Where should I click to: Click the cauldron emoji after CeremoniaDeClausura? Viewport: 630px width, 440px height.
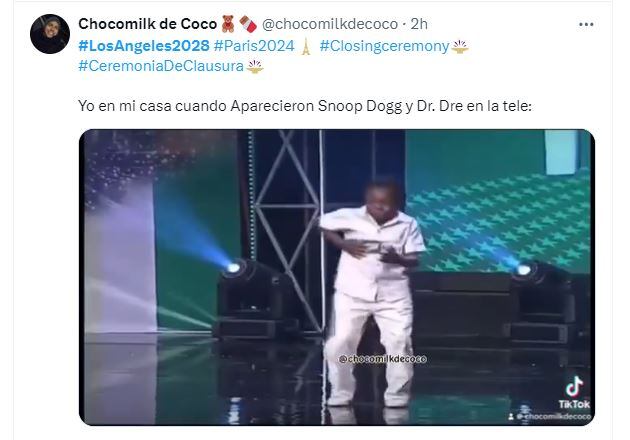point(255,67)
